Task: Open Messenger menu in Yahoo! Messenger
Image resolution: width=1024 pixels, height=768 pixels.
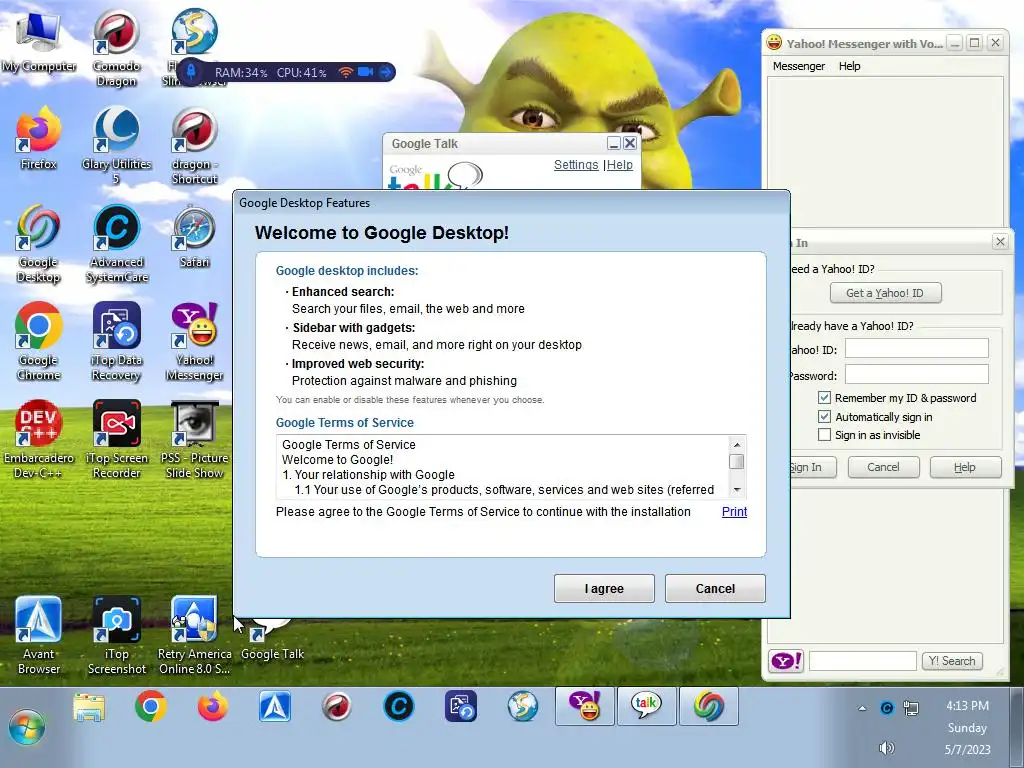Action: point(799,66)
